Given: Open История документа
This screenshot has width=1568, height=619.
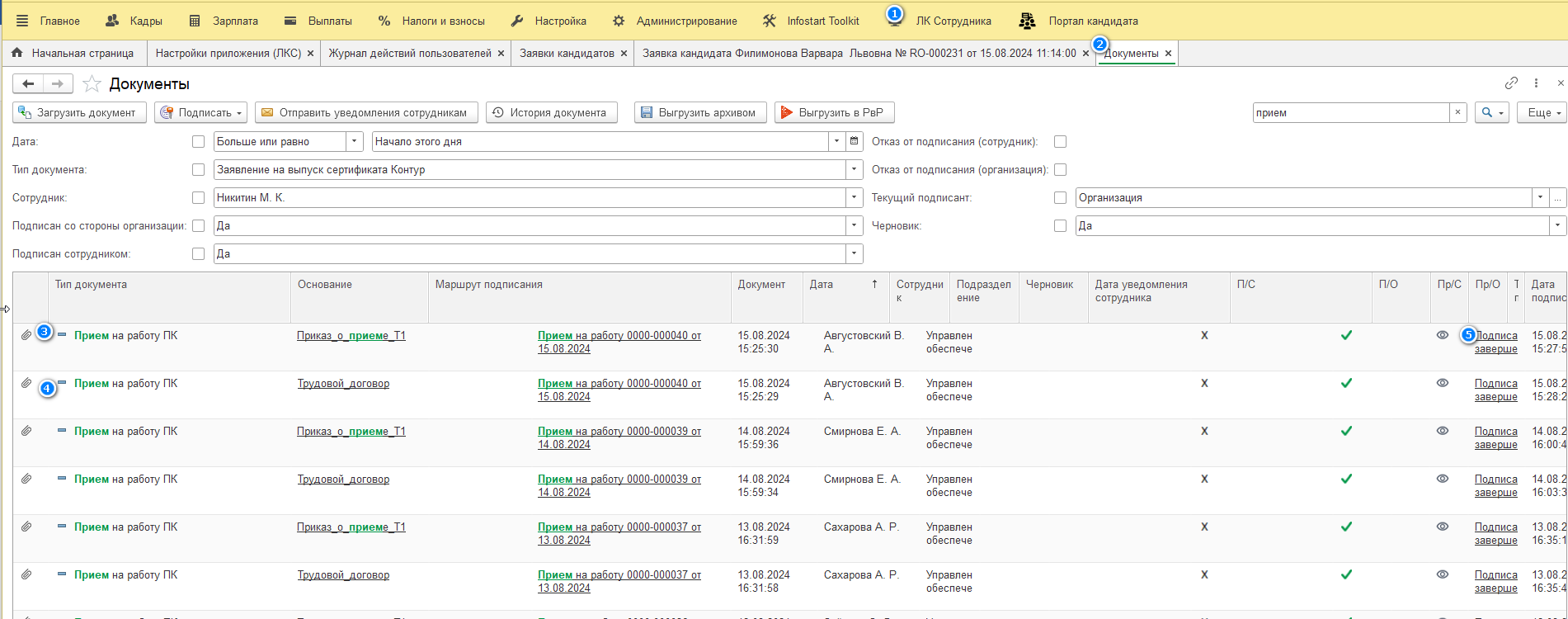Looking at the screenshot, I should point(552,112).
